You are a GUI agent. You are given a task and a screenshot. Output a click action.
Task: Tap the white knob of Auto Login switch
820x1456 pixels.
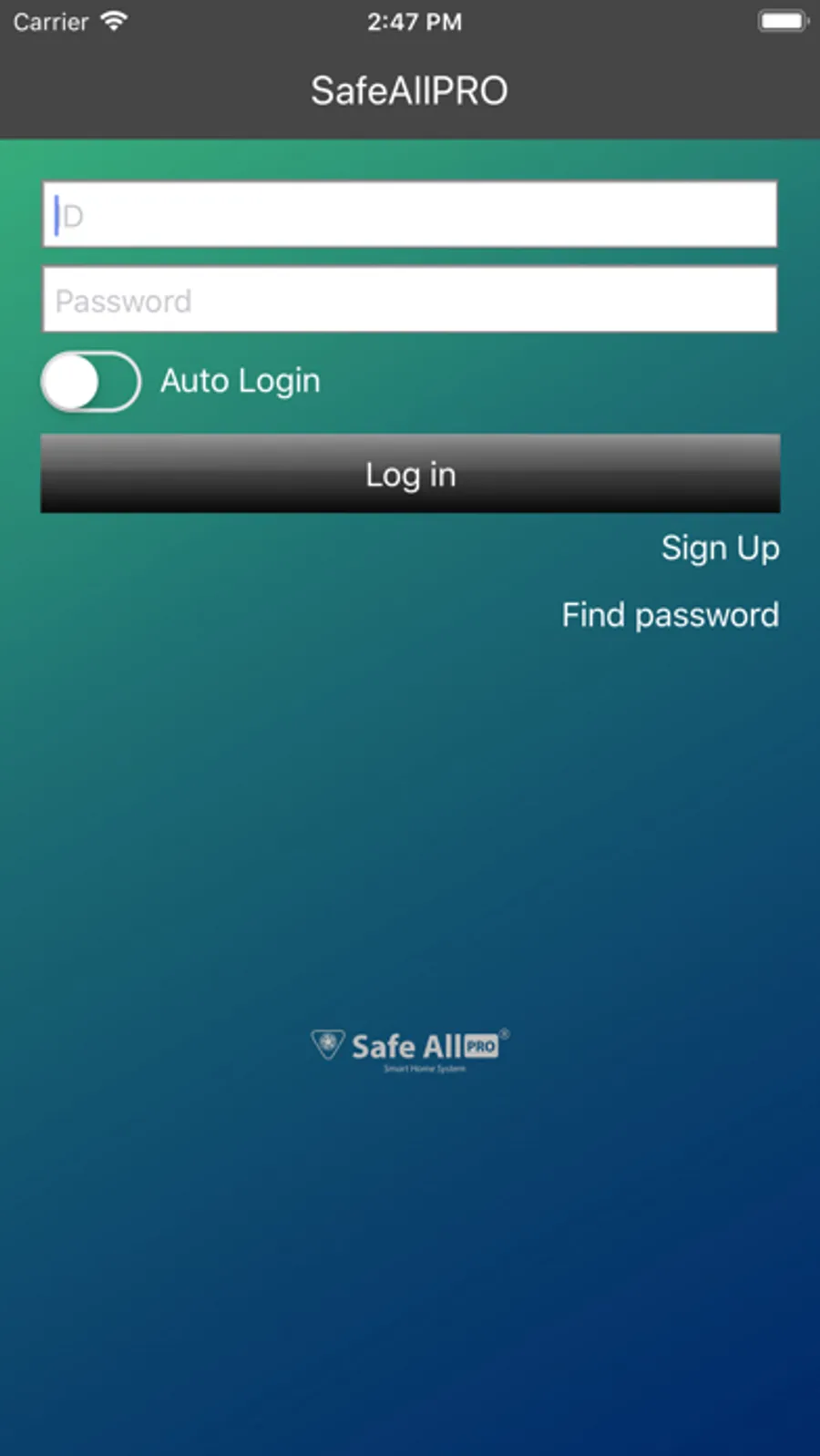[x=71, y=382]
